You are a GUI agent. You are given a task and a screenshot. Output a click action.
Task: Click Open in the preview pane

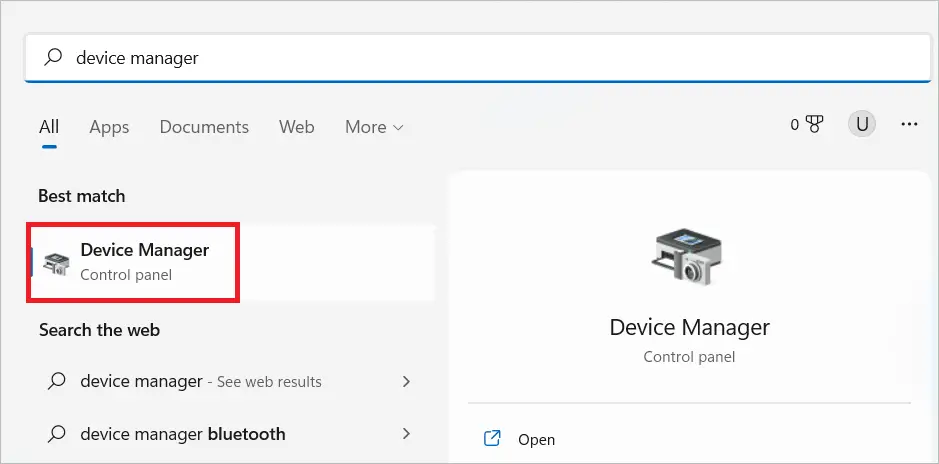(x=537, y=439)
